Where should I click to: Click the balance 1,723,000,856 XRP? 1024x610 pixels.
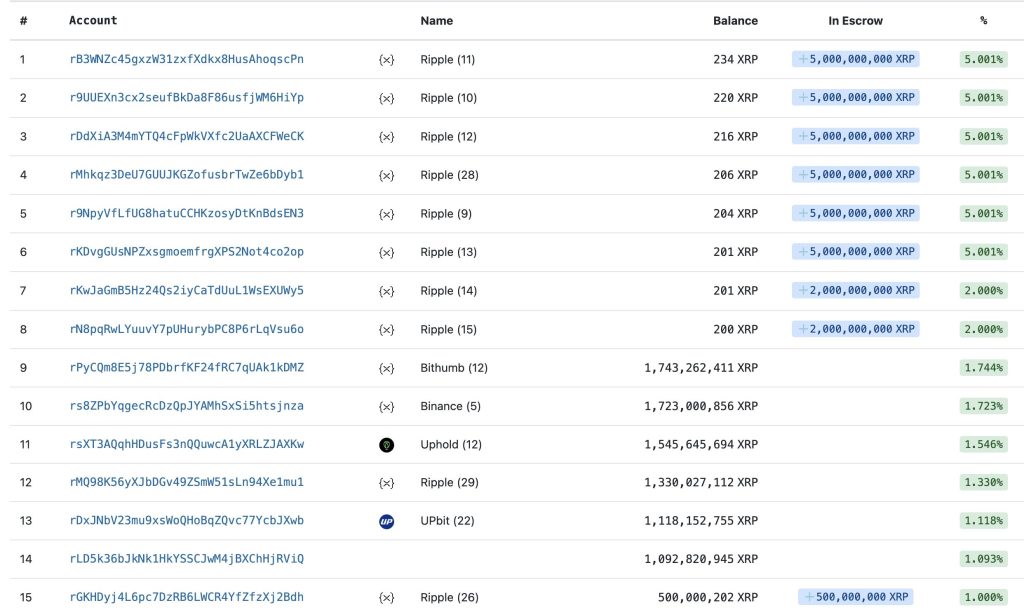pyautogui.click(x=701, y=406)
